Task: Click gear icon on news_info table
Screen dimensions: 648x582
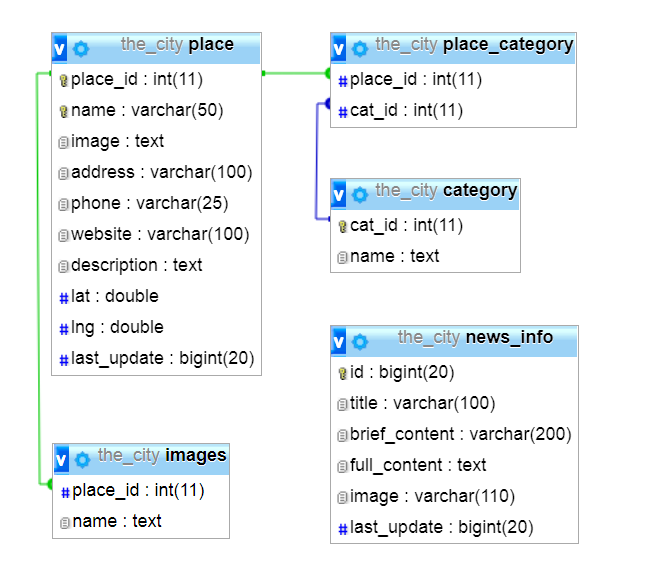Action: coord(360,341)
